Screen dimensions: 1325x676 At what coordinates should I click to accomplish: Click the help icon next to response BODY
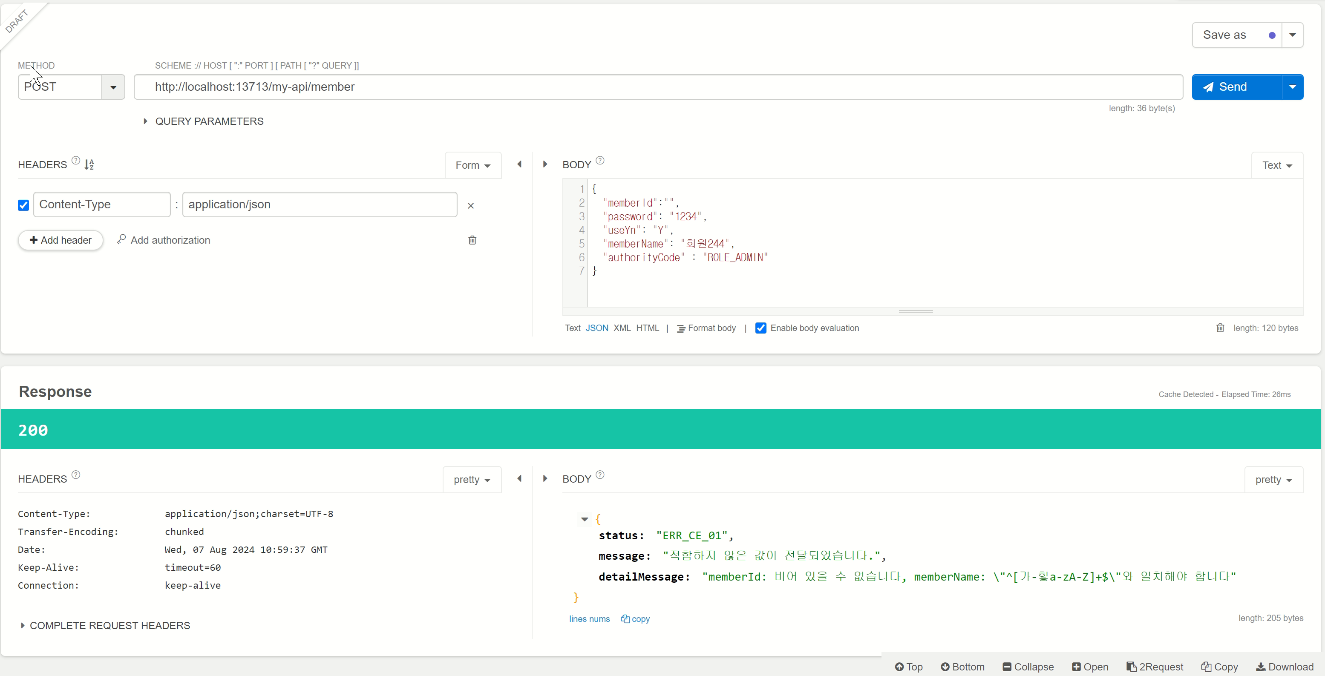[600, 476]
